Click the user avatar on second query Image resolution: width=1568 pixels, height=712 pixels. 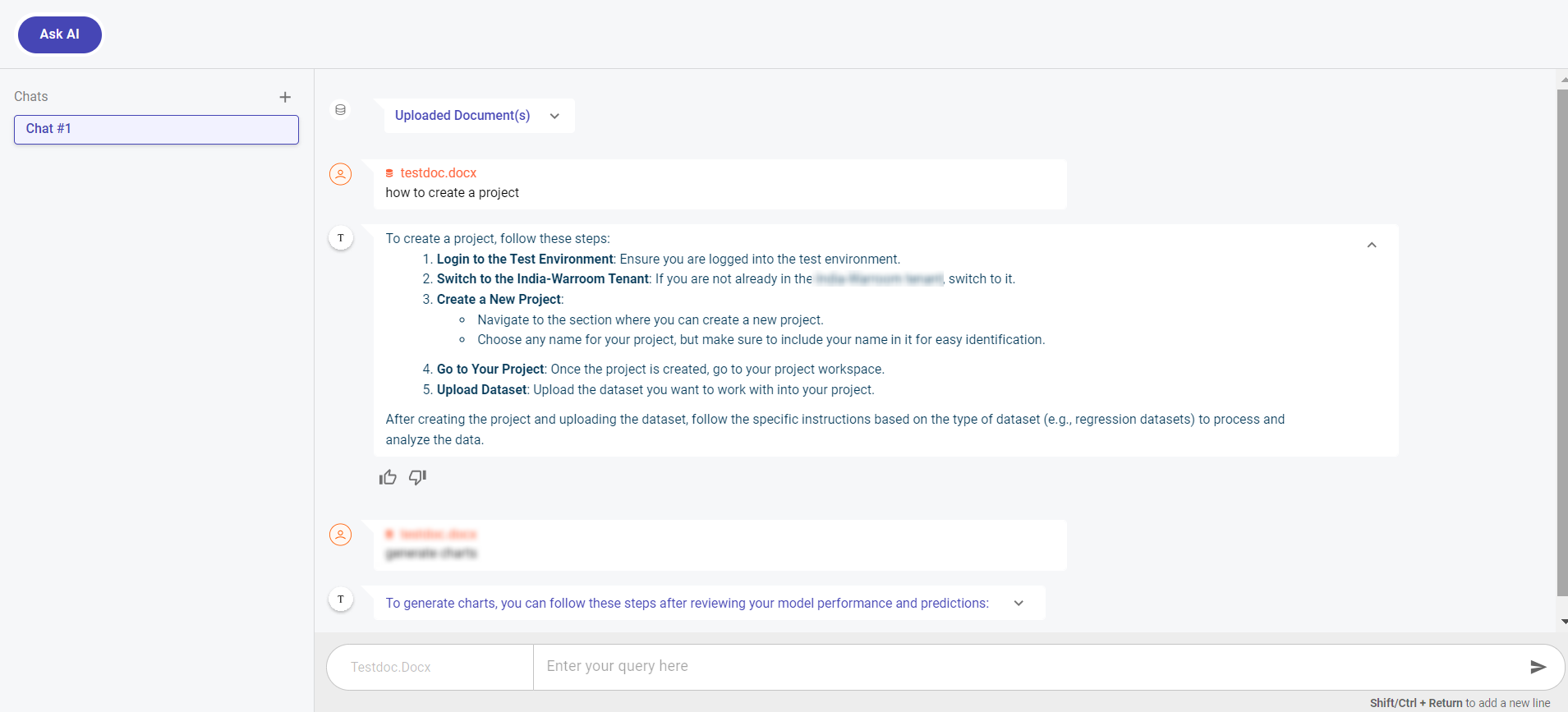coord(340,535)
